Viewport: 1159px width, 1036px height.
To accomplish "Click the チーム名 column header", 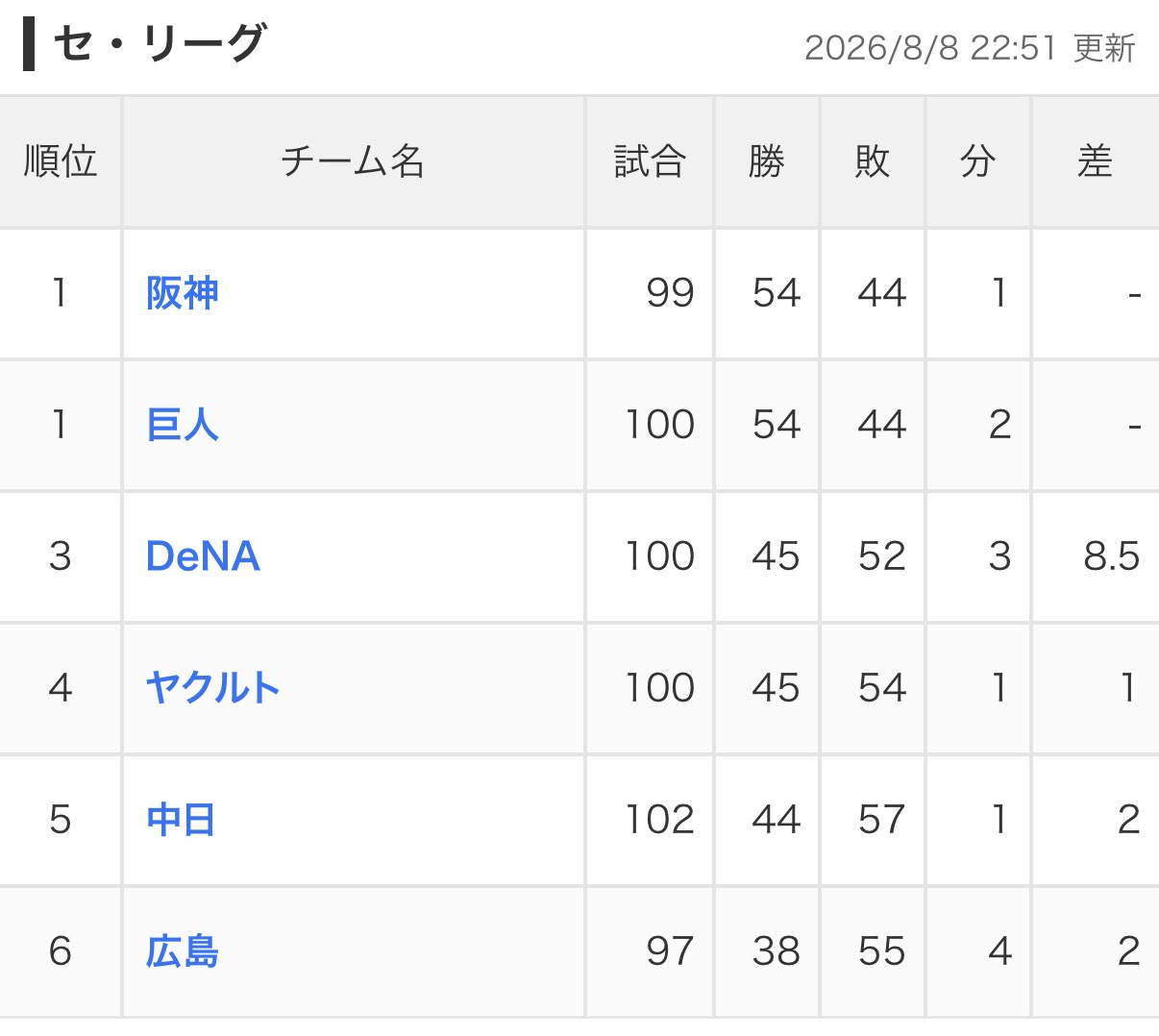I will [353, 161].
